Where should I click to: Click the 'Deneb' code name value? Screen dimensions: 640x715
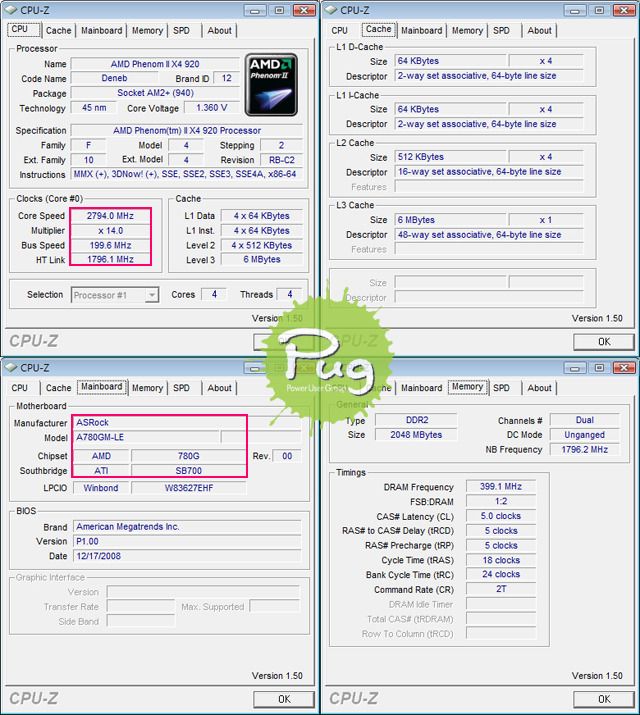pos(114,78)
